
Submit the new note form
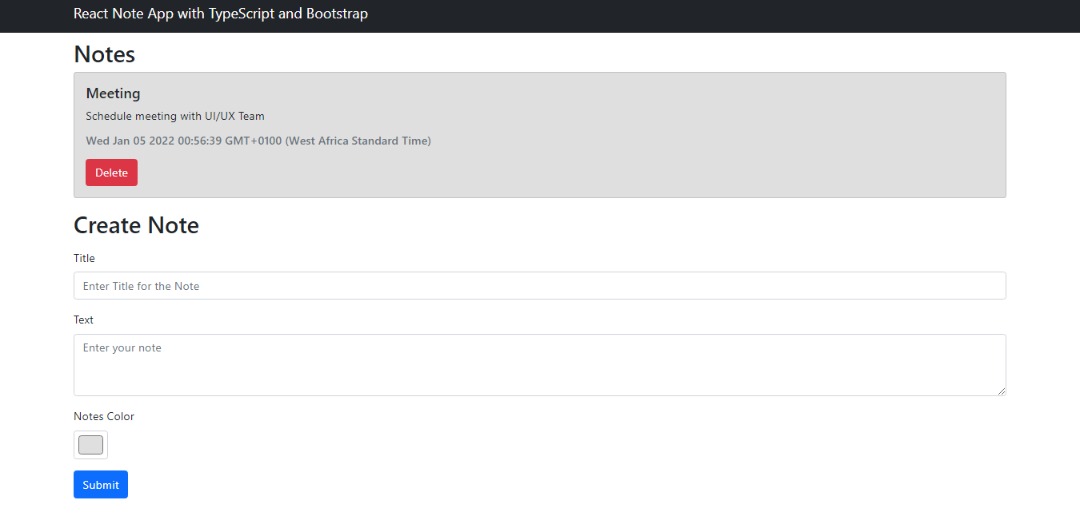(101, 485)
